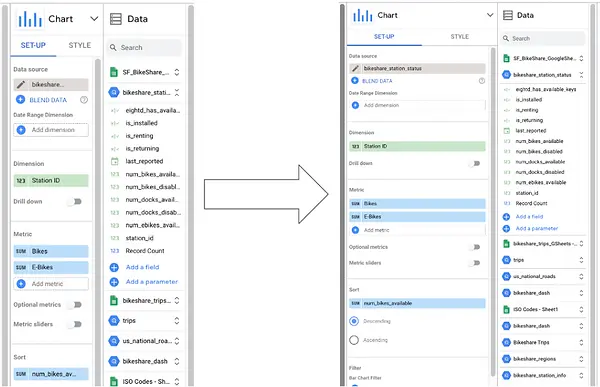Click the pencil edit icon beside bikeshare_station_status
This screenshot has width=600, height=387.
(355, 69)
